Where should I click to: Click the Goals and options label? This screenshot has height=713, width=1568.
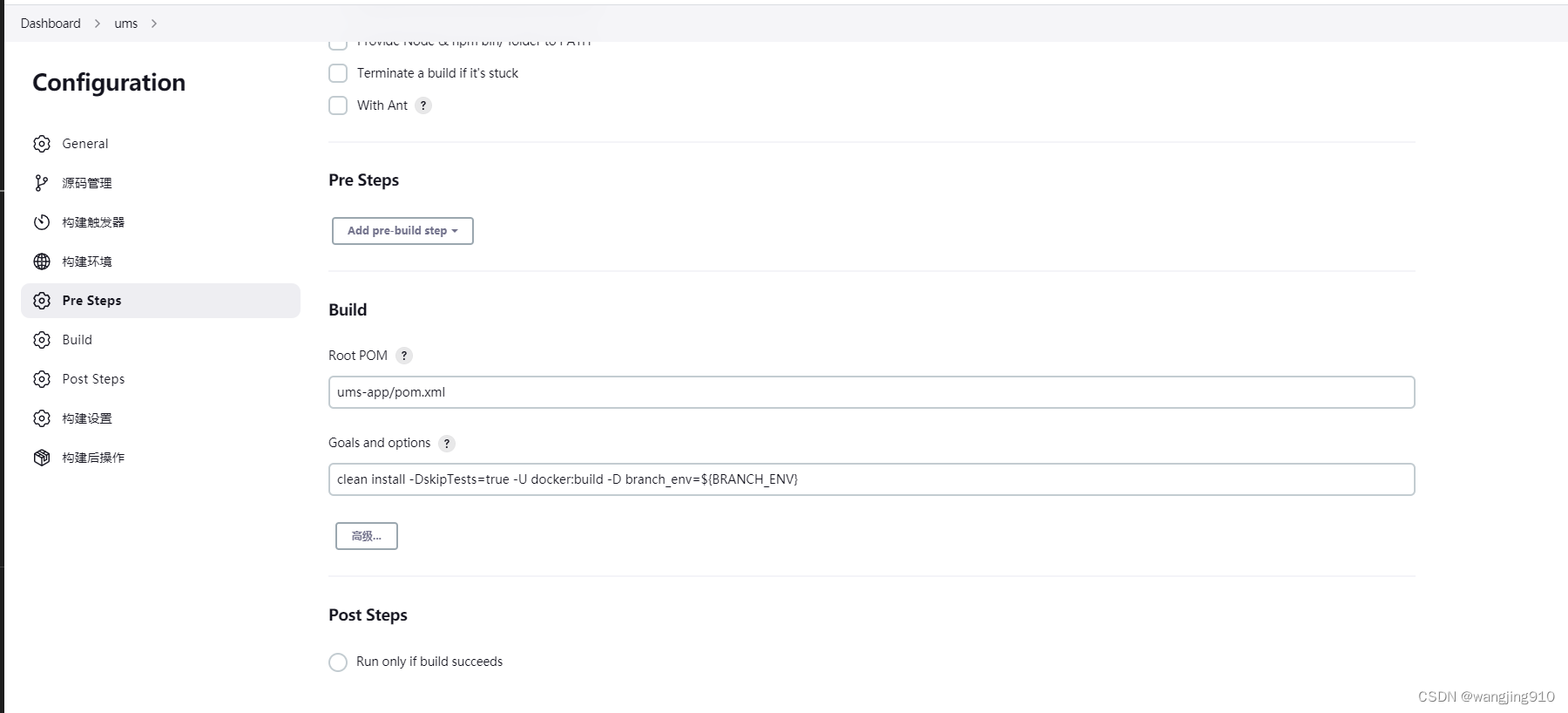pyautogui.click(x=380, y=443)
